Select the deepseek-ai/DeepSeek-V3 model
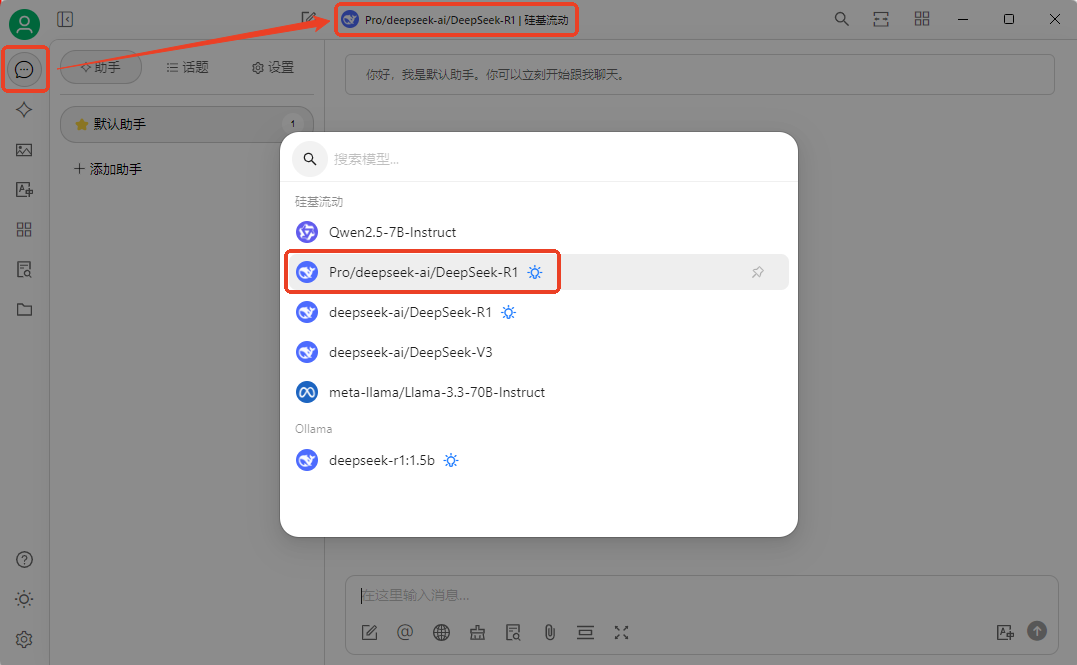This screenshot has width=1077, height=665. (x=536, y=352)
